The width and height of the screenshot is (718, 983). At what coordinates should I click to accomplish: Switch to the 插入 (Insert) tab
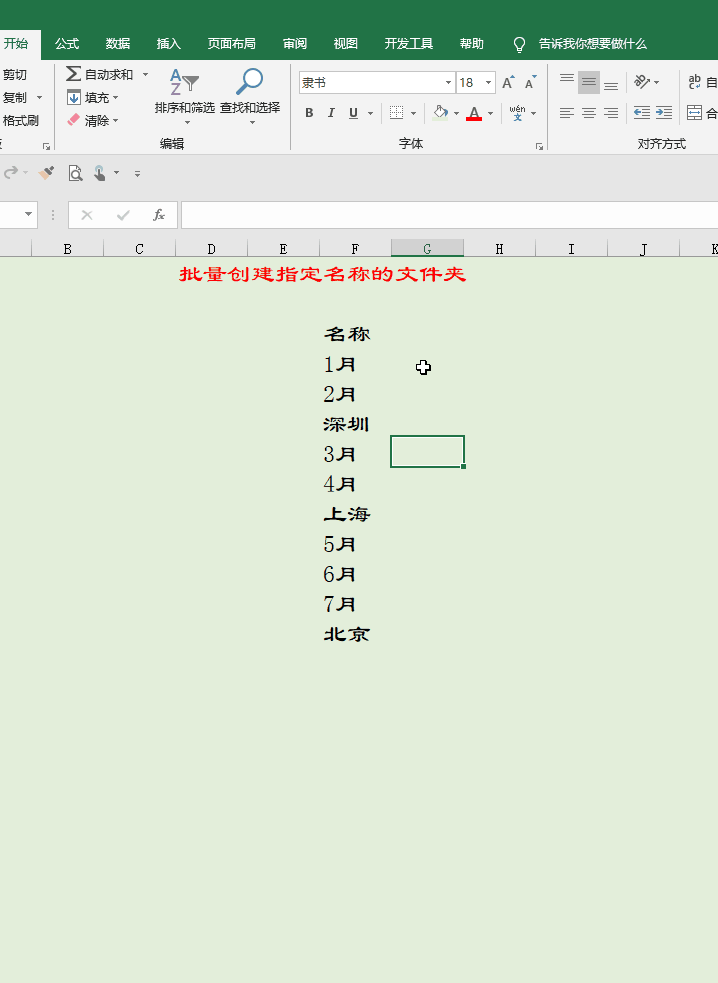[x=169, y=44]
